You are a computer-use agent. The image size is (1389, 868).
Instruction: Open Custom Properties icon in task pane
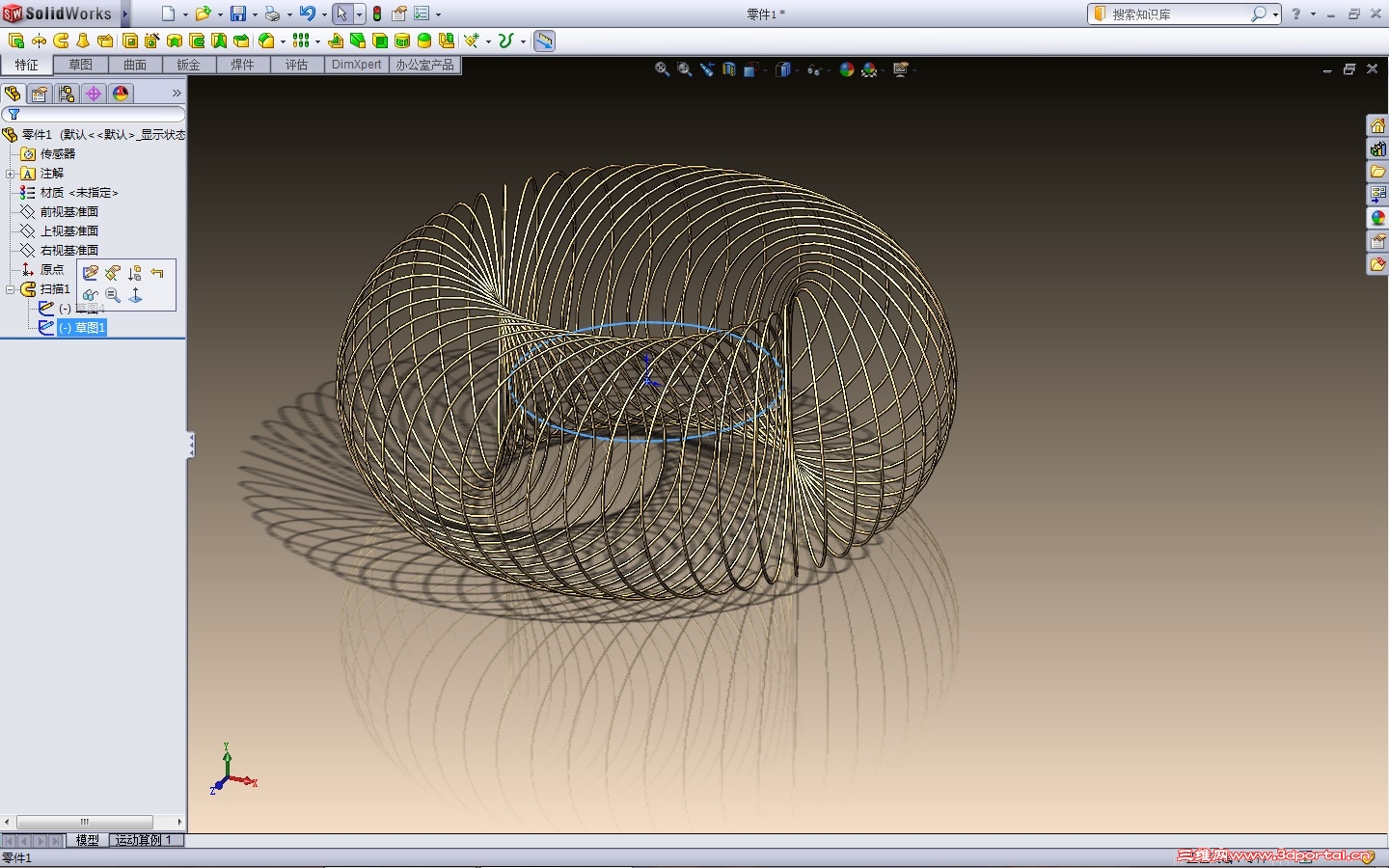1377,241
